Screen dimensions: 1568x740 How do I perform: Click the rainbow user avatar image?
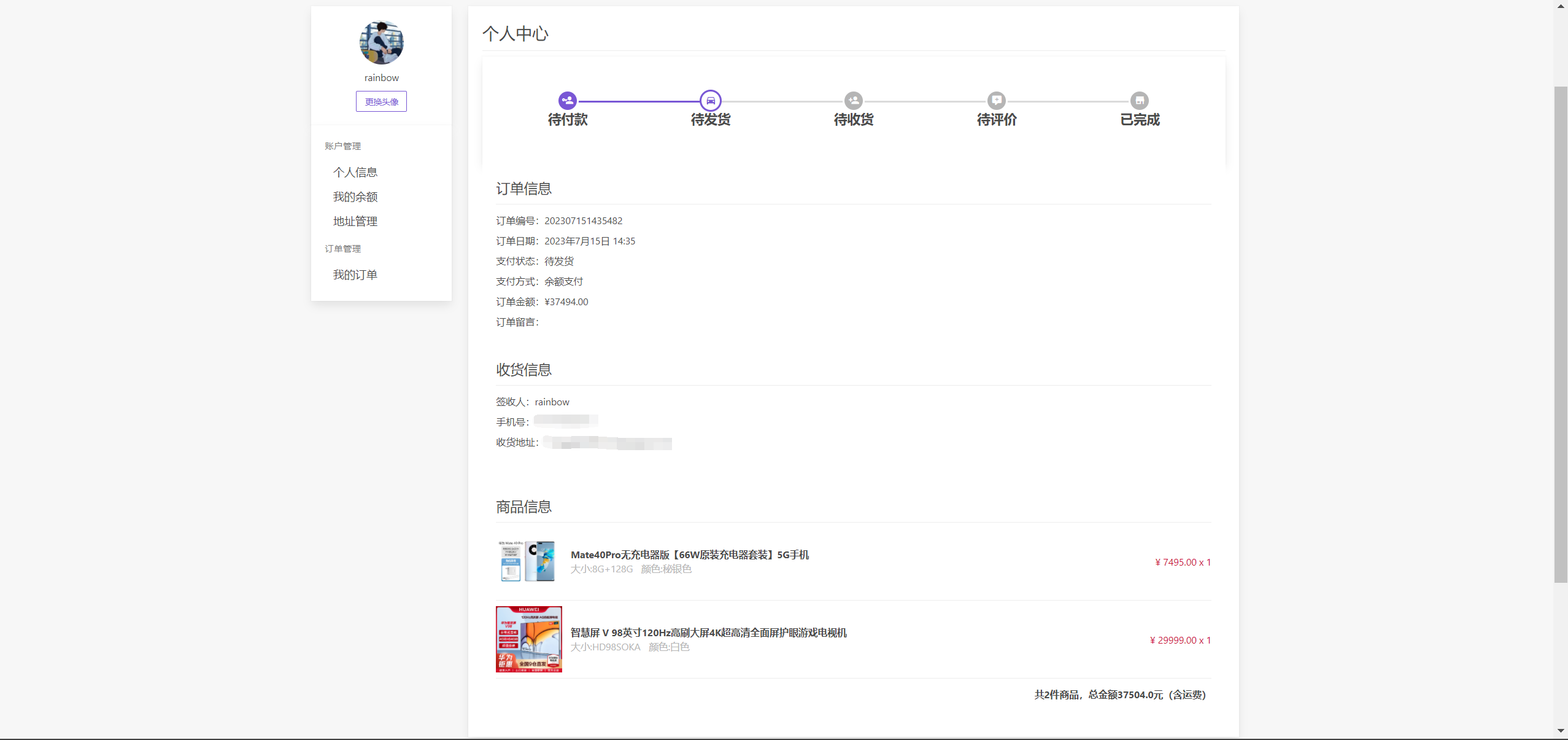tap(381, 42)
